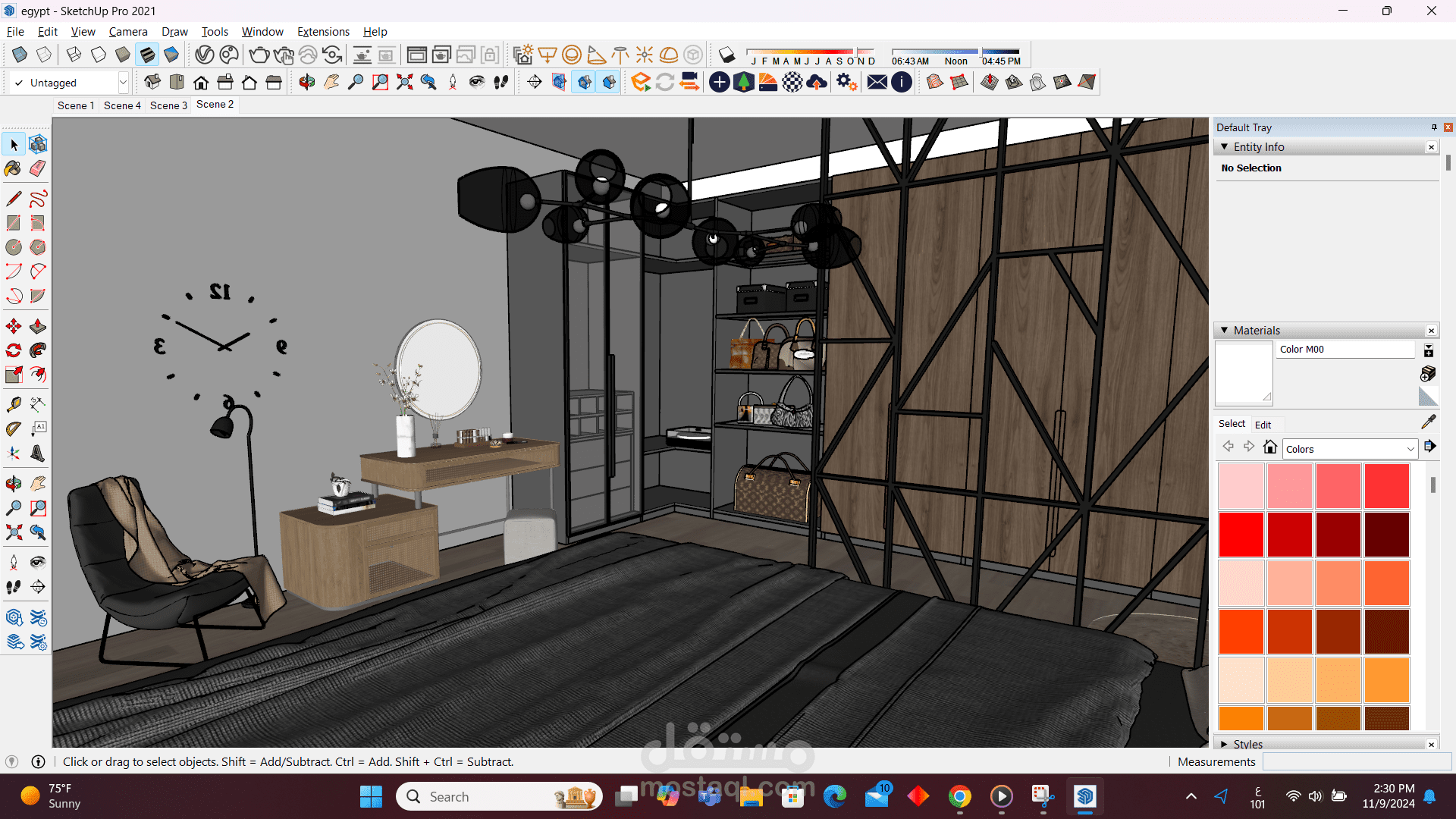Enable Wireframe style
The image size is (1456, 819).
(74, 55)
